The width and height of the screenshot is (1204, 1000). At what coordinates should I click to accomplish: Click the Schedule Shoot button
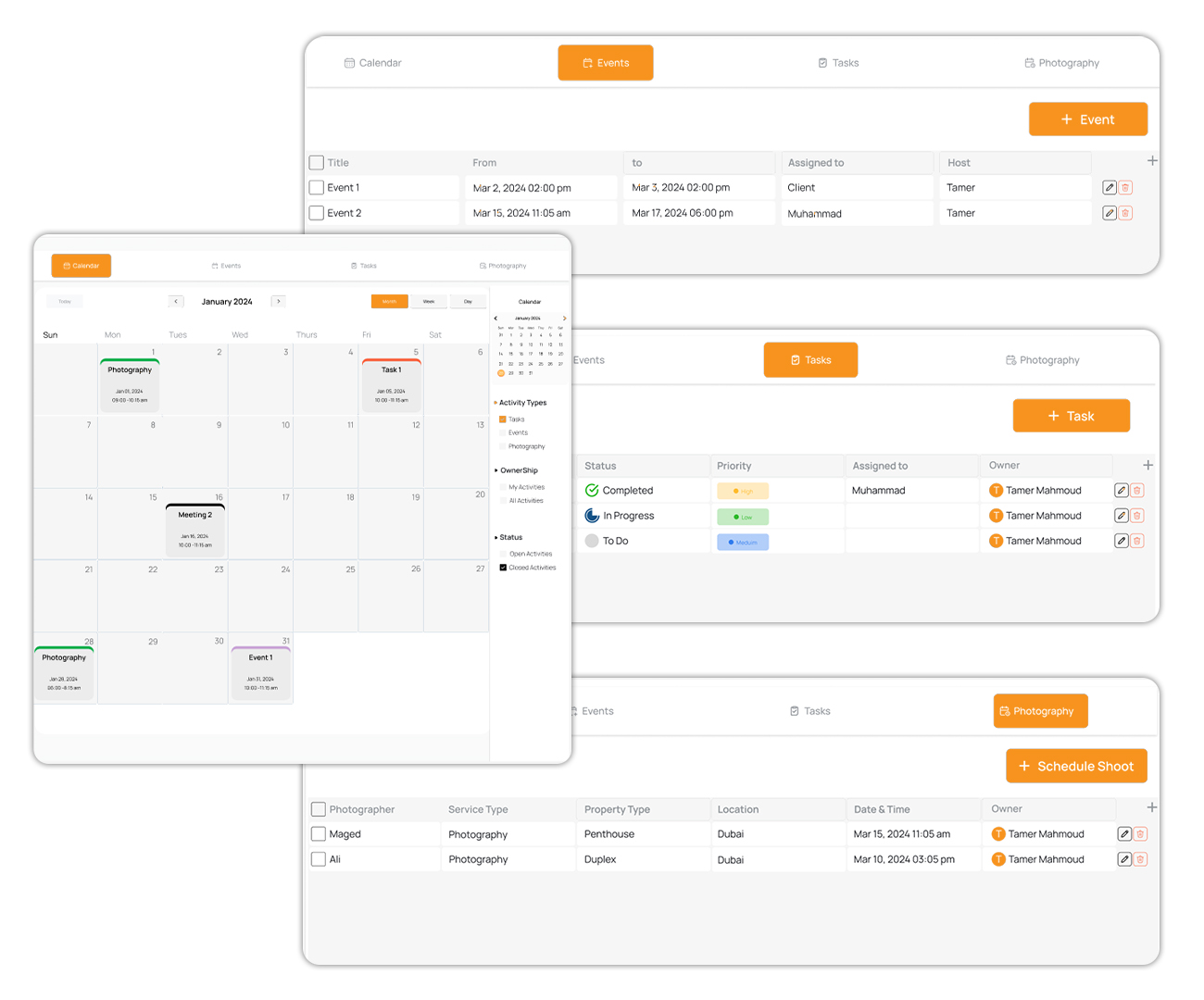[1076, 766]
